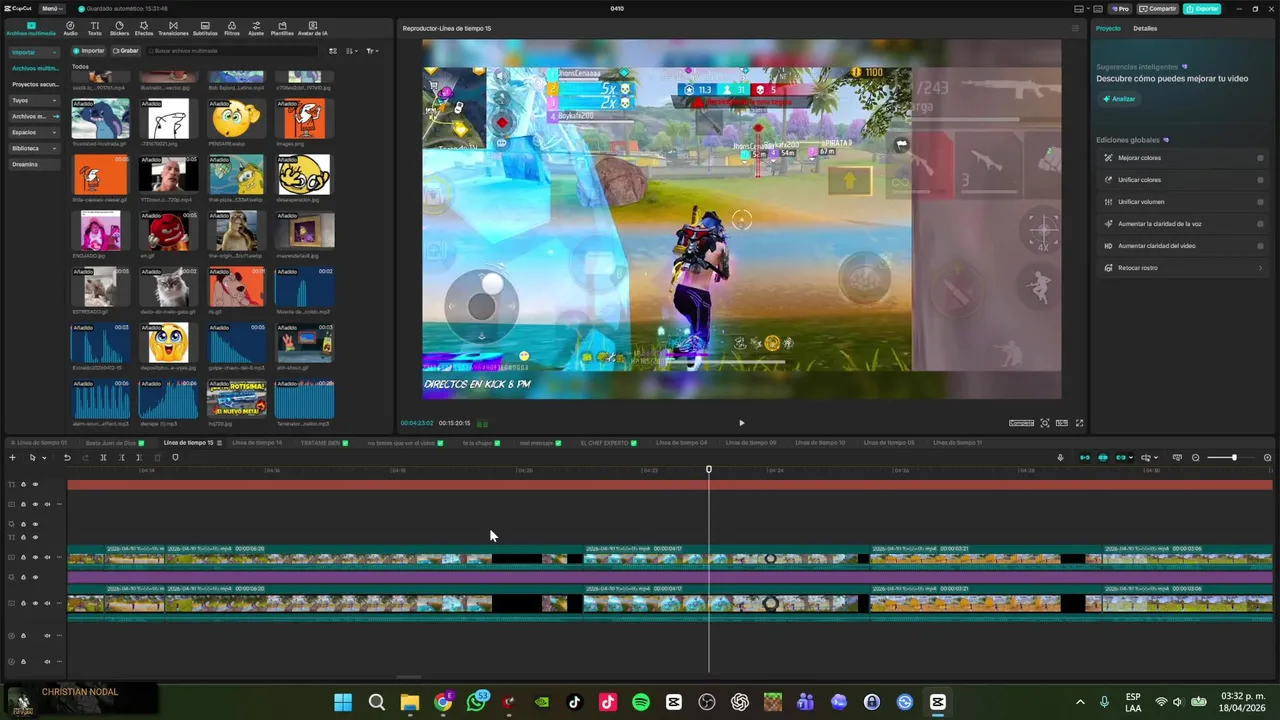Screen dimensions: 1280x720
Task: Click the zoom out timeline icon
Action: click(x=1195, y=458)
